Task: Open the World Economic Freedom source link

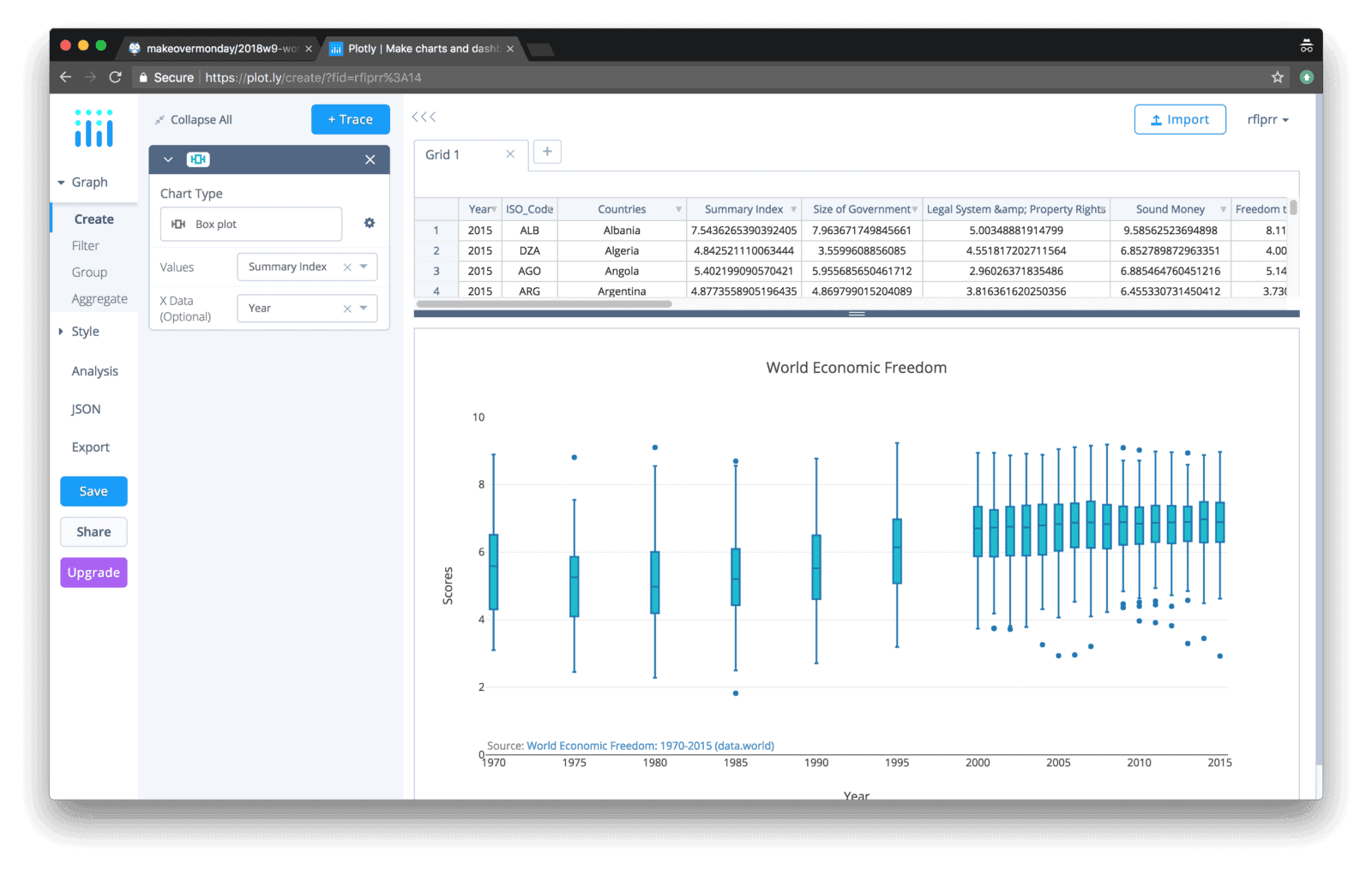Action: (x=650, y=746)
